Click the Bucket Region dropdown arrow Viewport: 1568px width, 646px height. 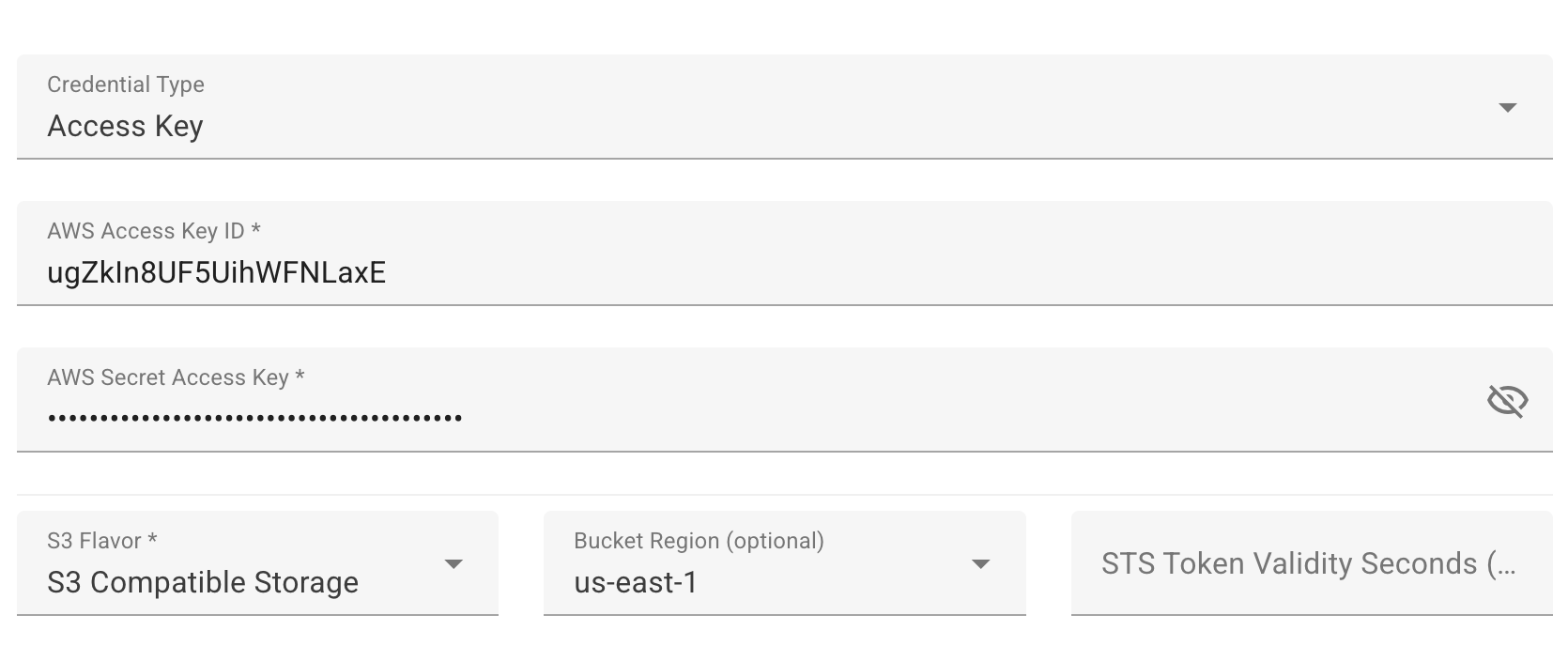pyautogui.click(x=980, y=564)
